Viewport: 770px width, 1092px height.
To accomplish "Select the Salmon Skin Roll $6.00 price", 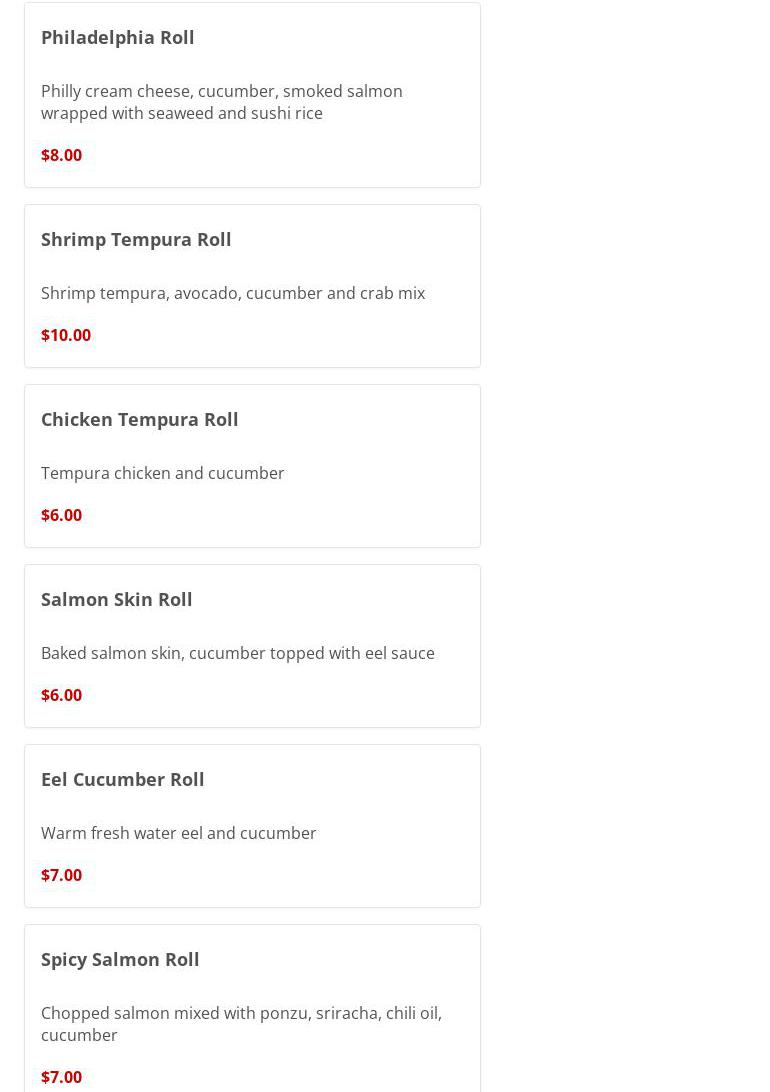I will [x=61, y=695].
